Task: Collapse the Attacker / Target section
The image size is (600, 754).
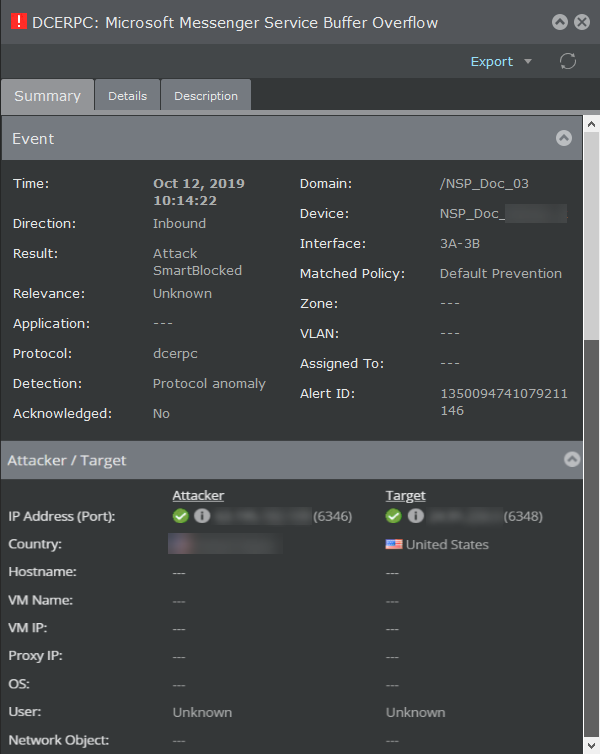Action: [x=572, y=459]
